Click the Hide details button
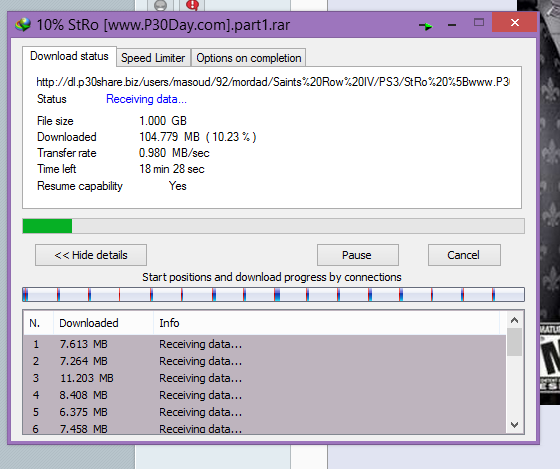Viewport: 560px width, 469px height. pyautogui.click(x=91, y=255)
